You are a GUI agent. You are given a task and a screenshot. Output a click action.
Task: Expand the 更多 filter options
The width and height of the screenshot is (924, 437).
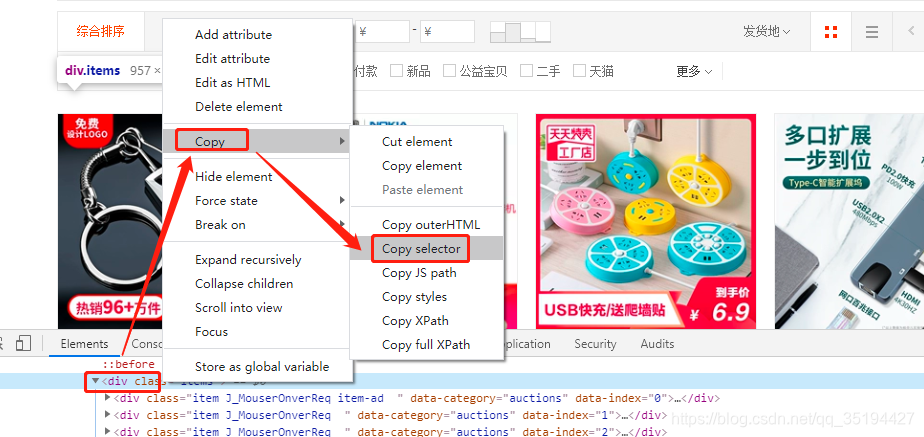(694, 71)
